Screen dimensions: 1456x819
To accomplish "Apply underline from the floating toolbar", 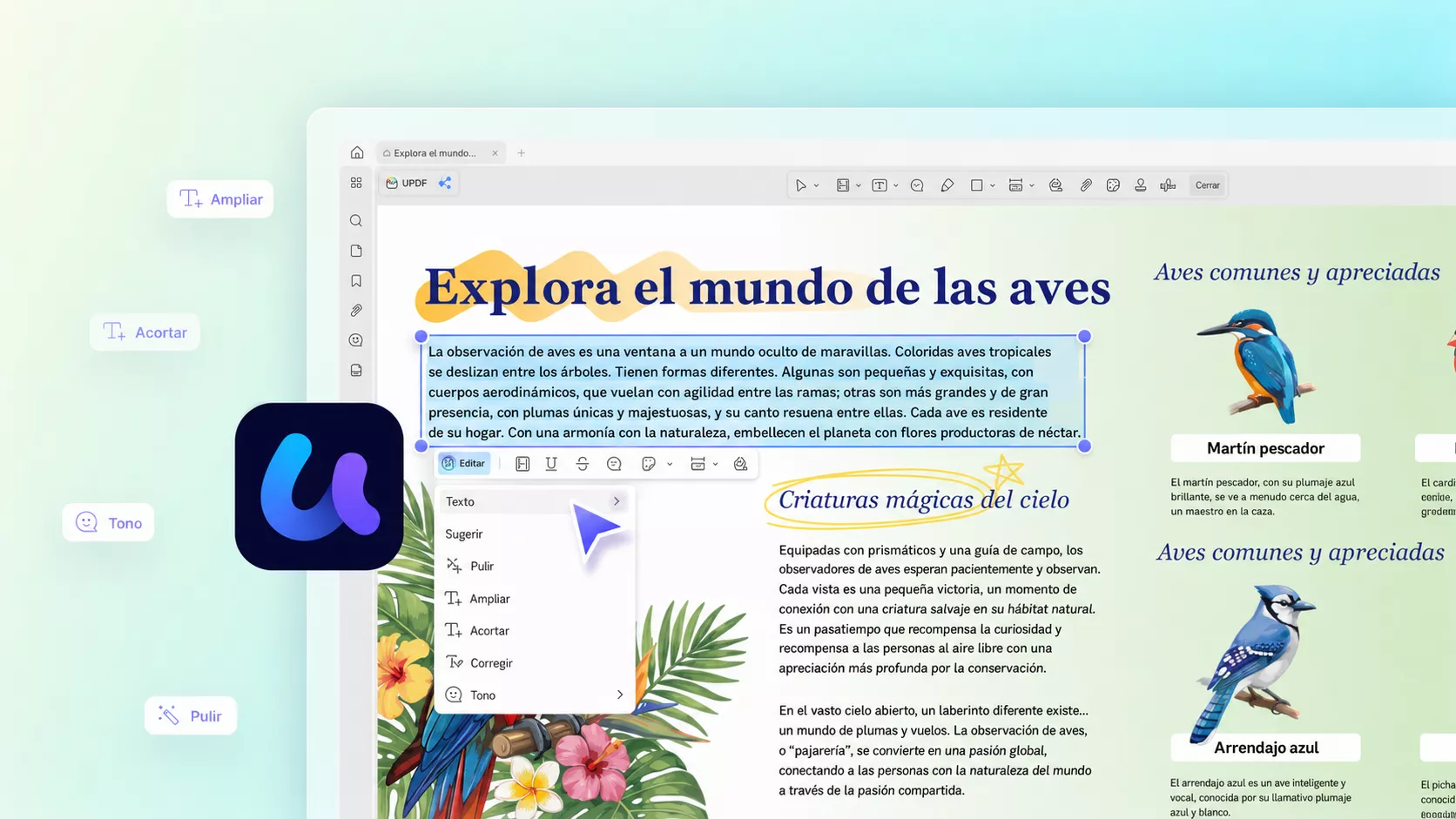I will 551,464.
